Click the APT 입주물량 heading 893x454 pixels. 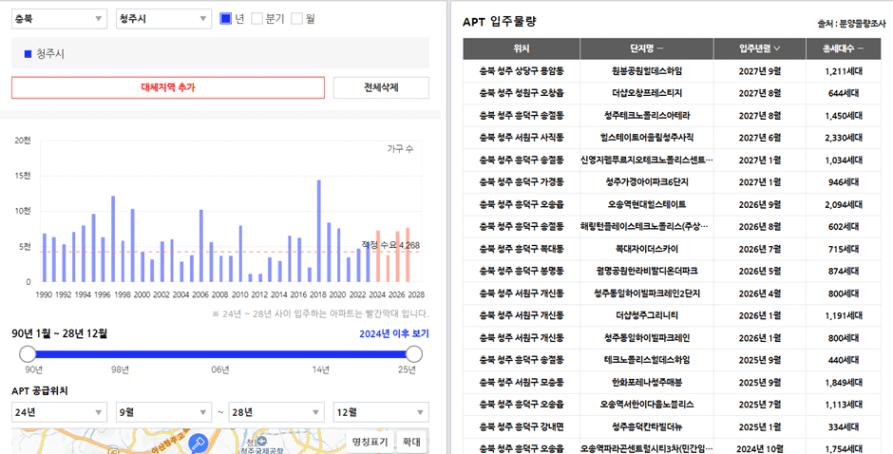[x=499, y=22]
